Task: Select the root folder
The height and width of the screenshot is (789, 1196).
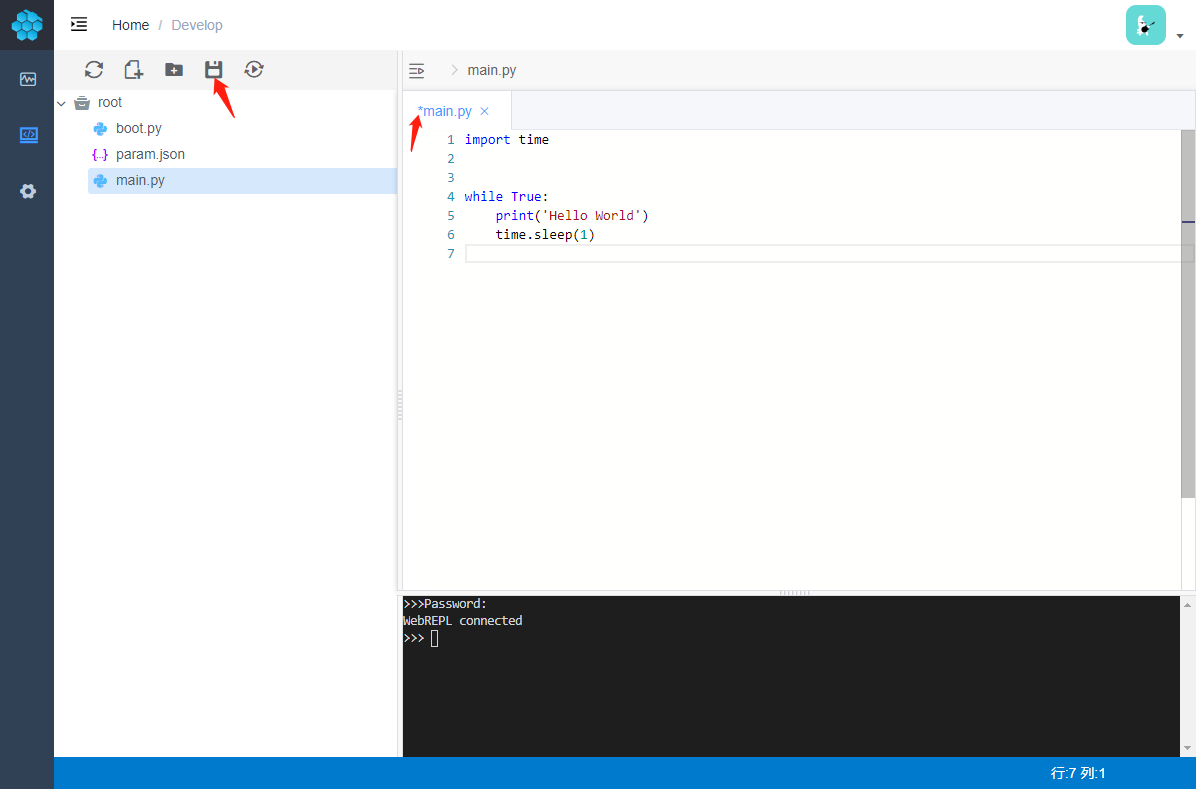Action: 110,102
